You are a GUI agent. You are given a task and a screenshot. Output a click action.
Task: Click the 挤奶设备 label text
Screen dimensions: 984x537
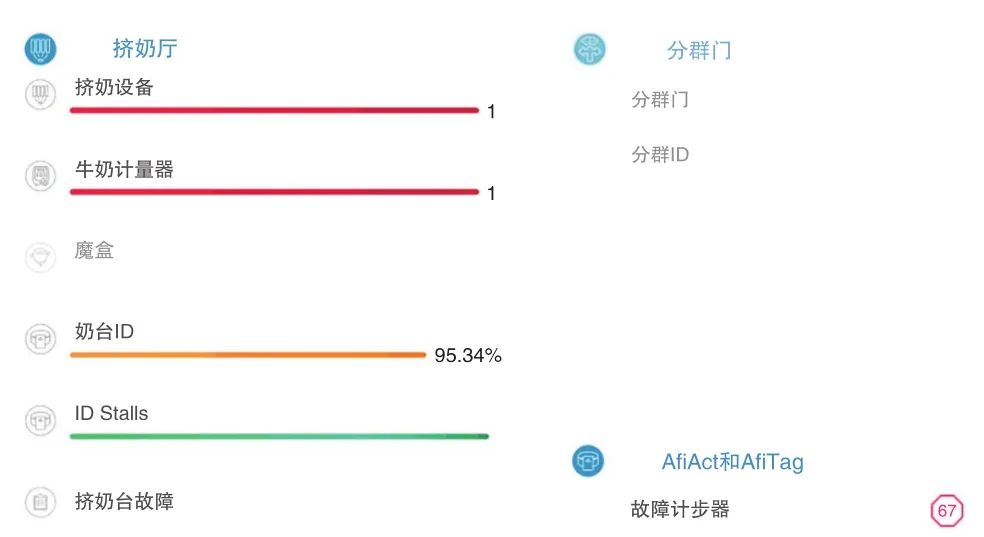point(114,87)
